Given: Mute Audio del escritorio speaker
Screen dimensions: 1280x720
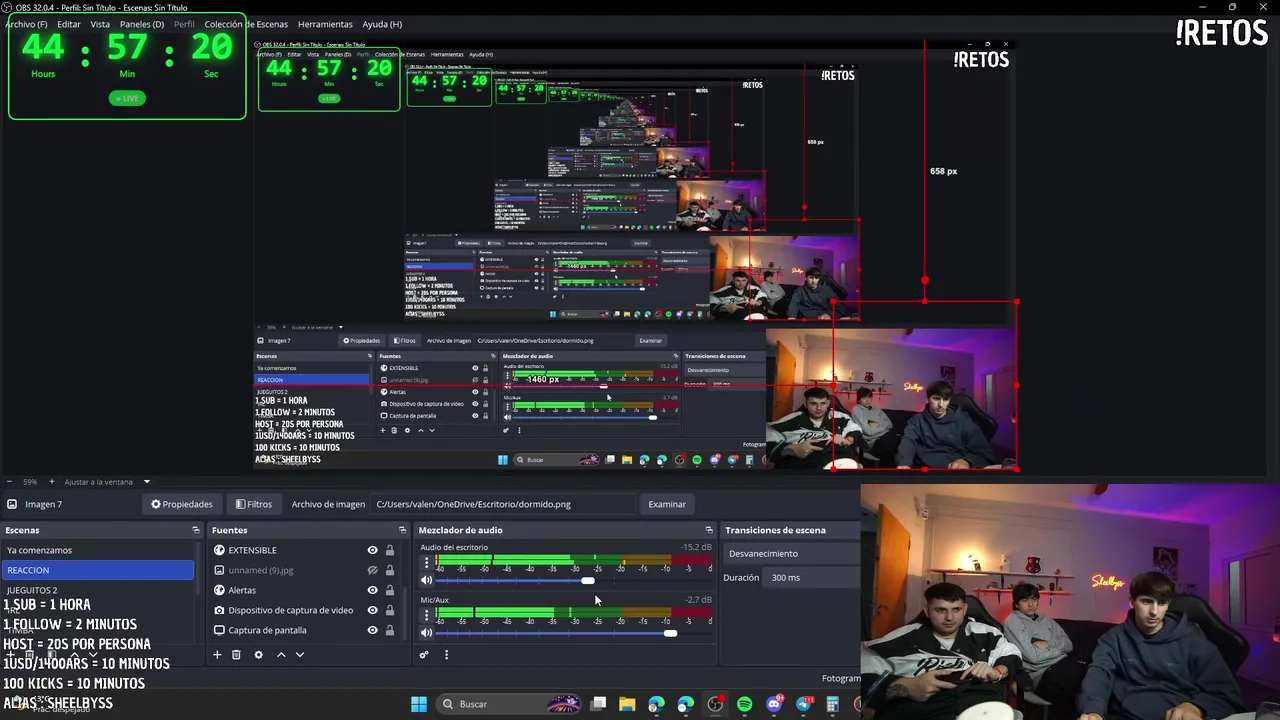Looking at the screenshot, I should (x=426, y=581).
